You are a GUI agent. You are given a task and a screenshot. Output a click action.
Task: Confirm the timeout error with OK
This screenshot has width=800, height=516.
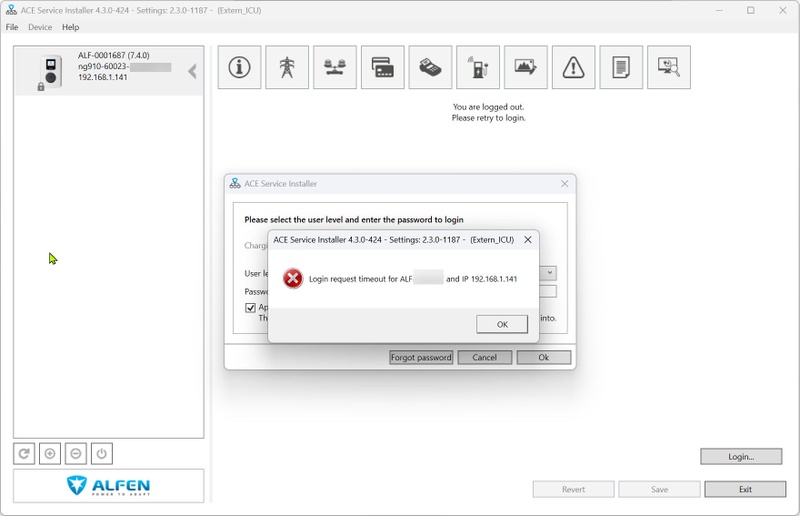pyautogui.click(x=502, y=324)
